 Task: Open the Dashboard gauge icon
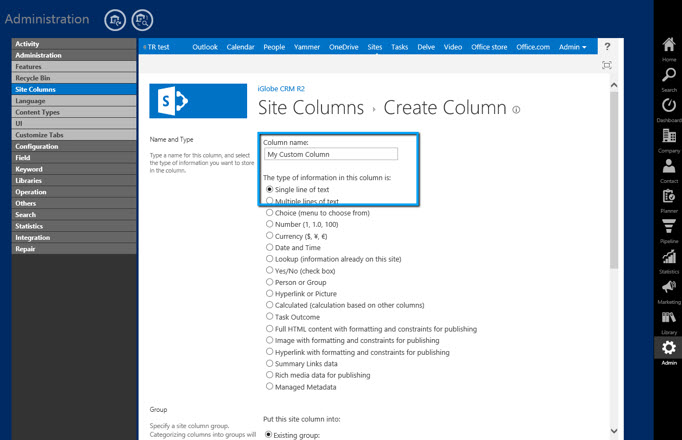(669, 105)
